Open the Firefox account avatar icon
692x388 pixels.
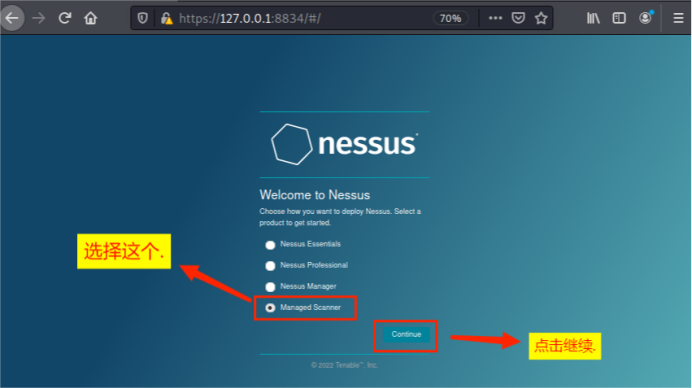645,18
